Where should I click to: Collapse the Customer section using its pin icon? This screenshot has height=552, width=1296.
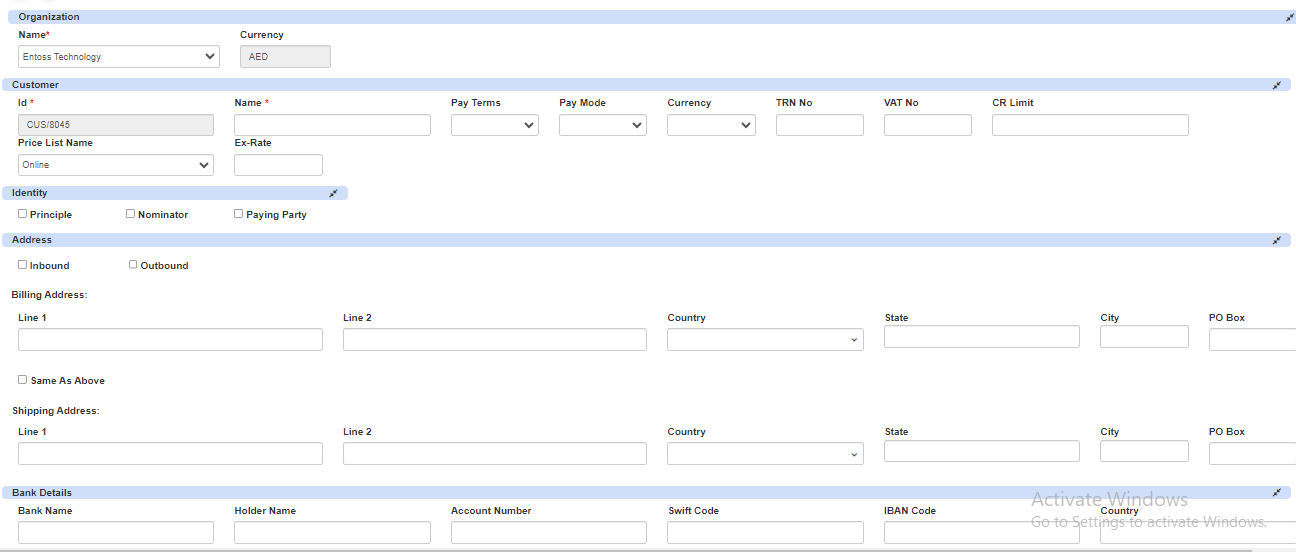[x=1277, y=86]
